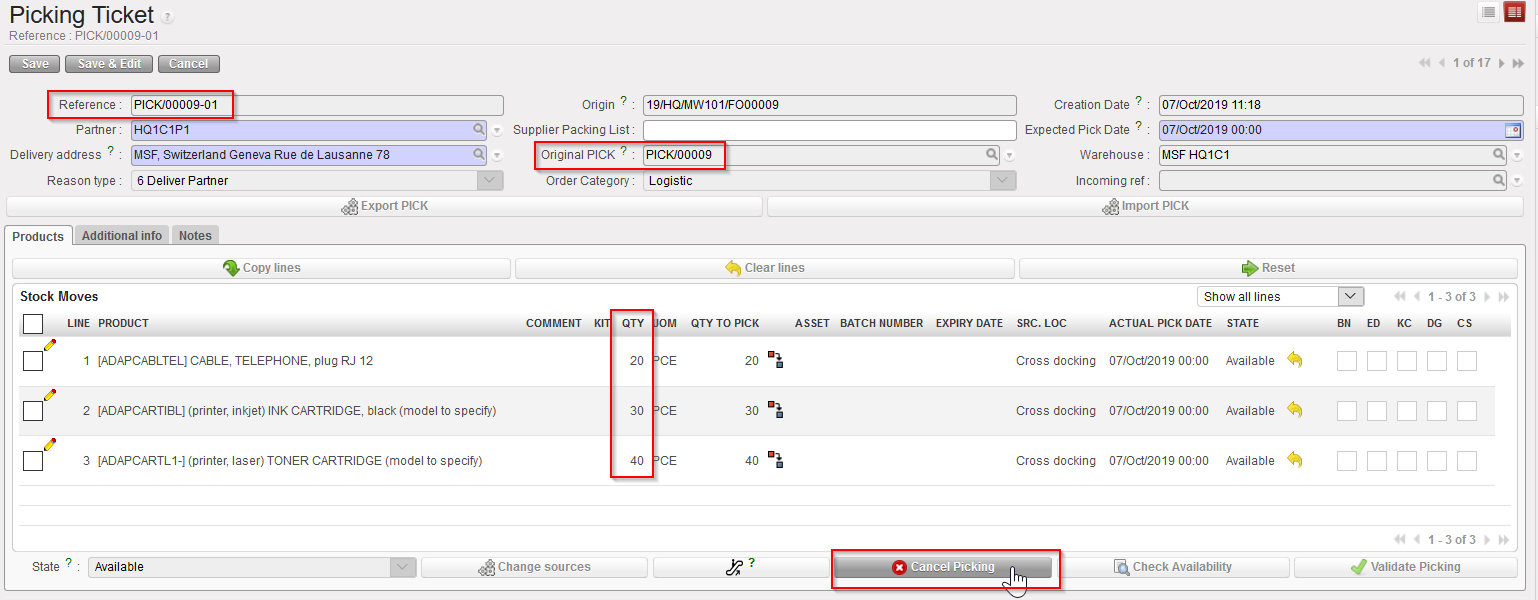This screenshot has height=600, width=1538.
Task: Select checkbox for TONER CARTRIDGE line
Action: point(33,461)
